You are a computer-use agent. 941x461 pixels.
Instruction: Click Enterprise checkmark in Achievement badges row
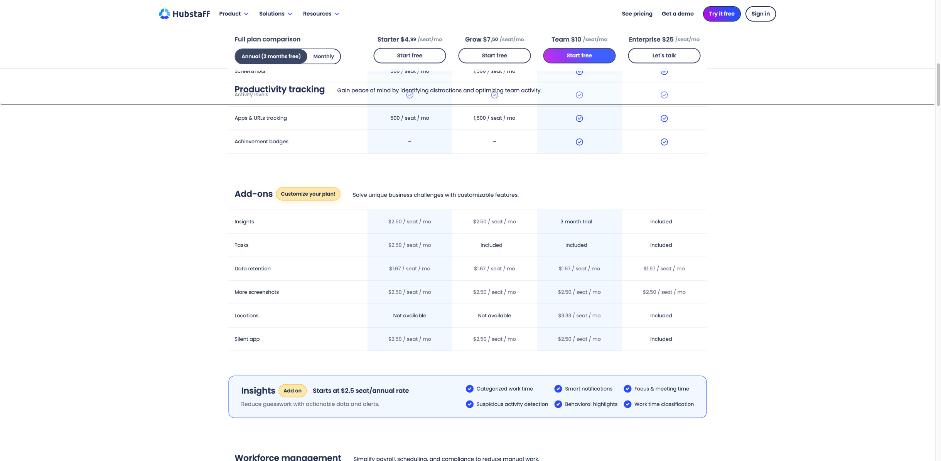664,142
